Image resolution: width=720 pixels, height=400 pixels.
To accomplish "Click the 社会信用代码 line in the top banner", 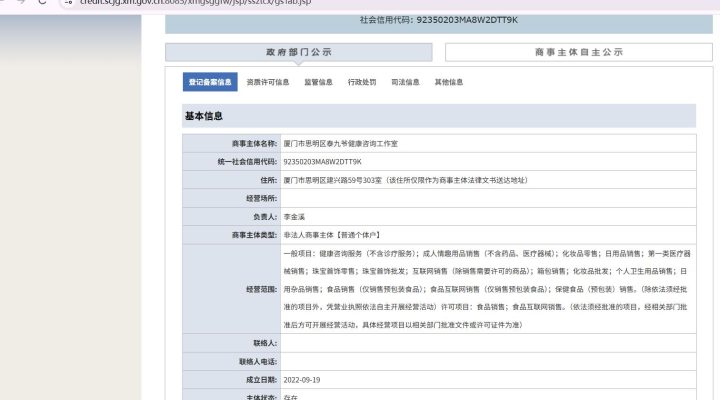I will click(439, 20).
